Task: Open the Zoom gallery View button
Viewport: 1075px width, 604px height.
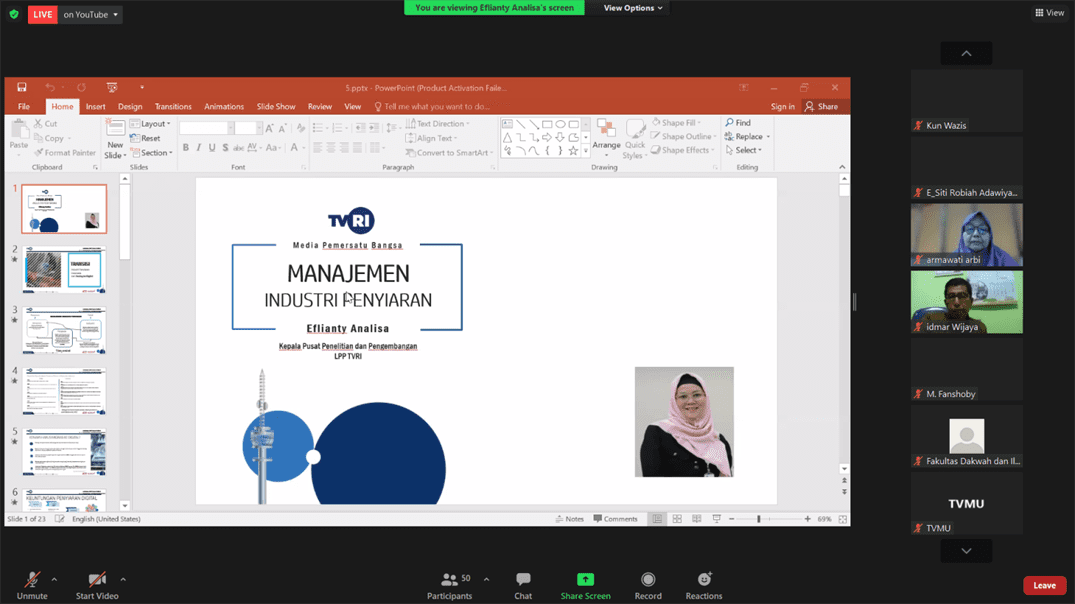Action: [x=1050, y=13]
